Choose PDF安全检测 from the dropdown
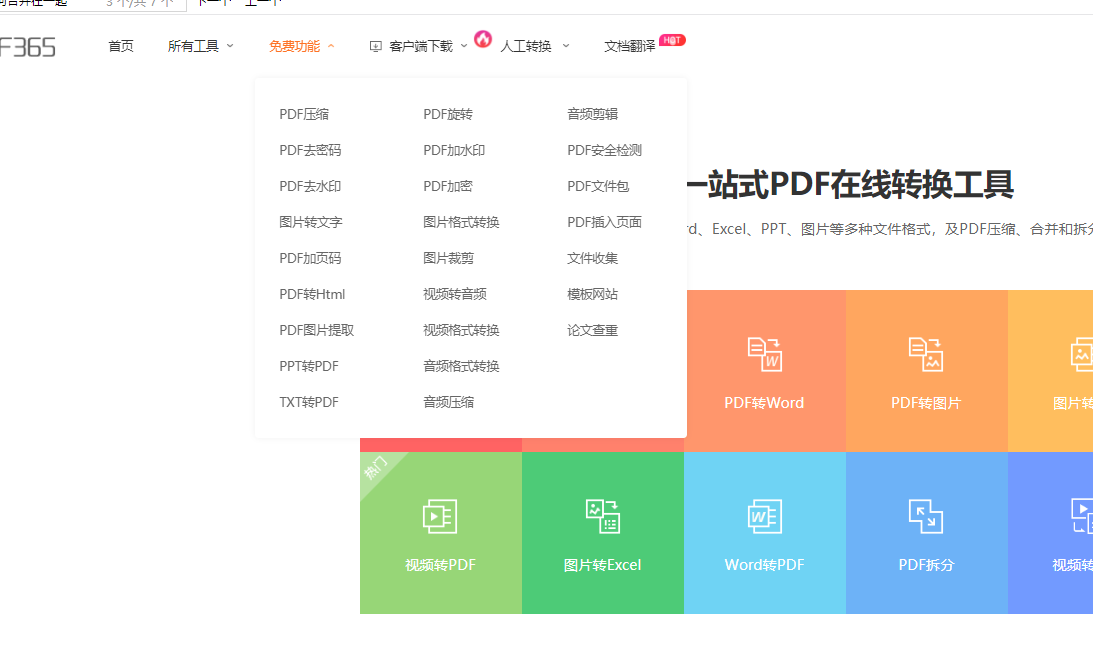 604,151
